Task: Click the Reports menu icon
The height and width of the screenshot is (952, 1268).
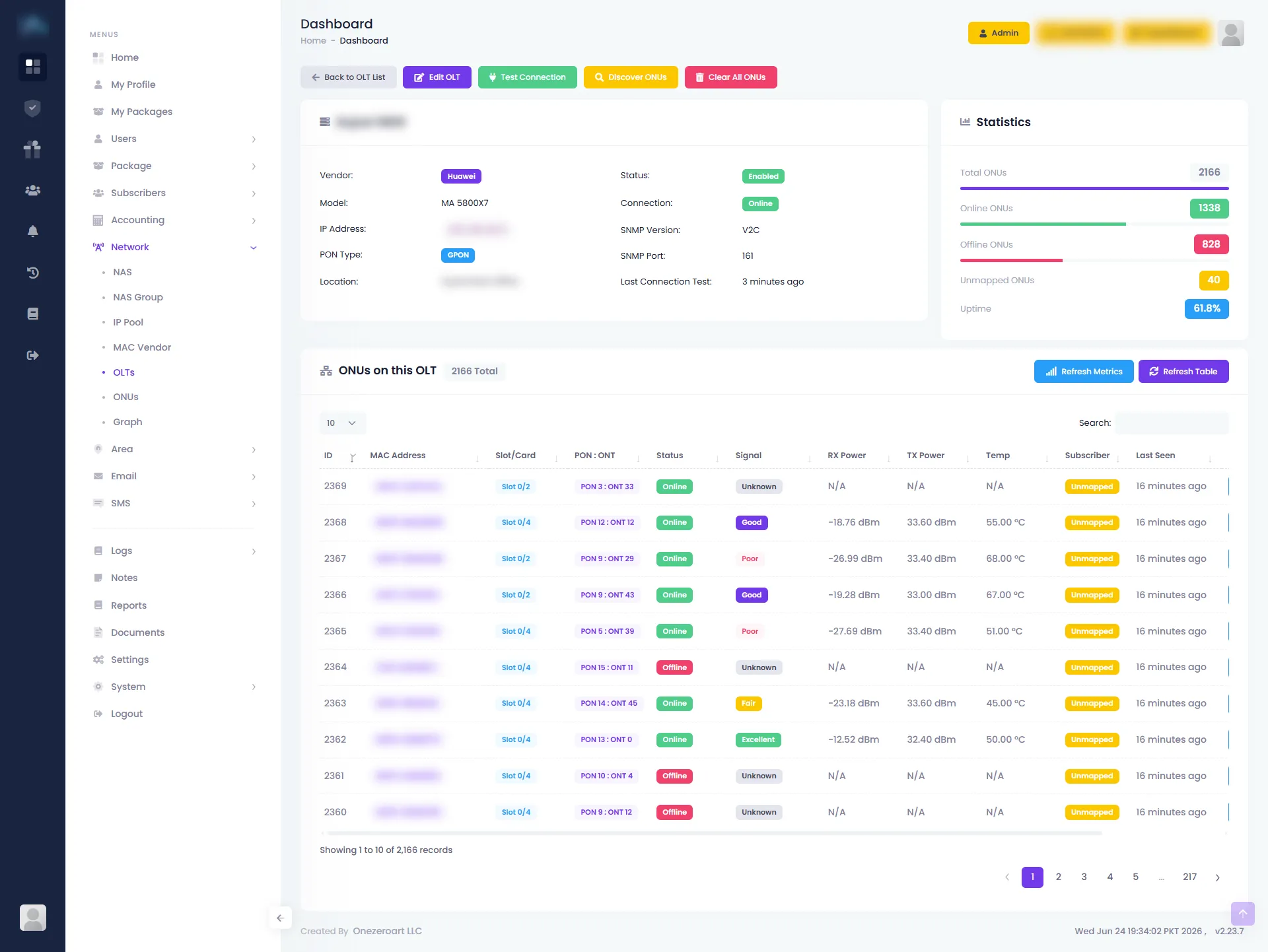Action: click(98, 605)
